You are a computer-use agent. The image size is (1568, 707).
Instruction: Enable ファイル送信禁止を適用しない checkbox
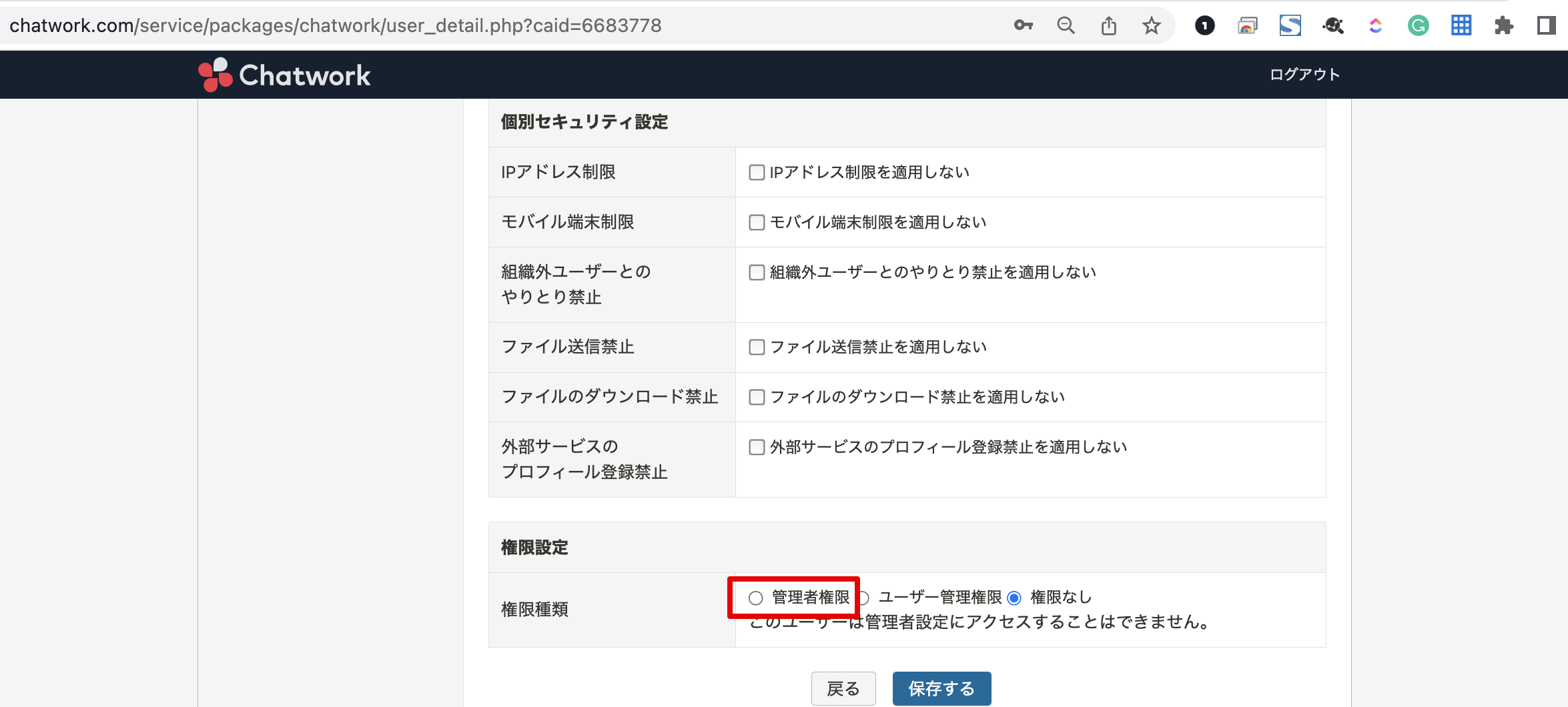coord(757,347)
